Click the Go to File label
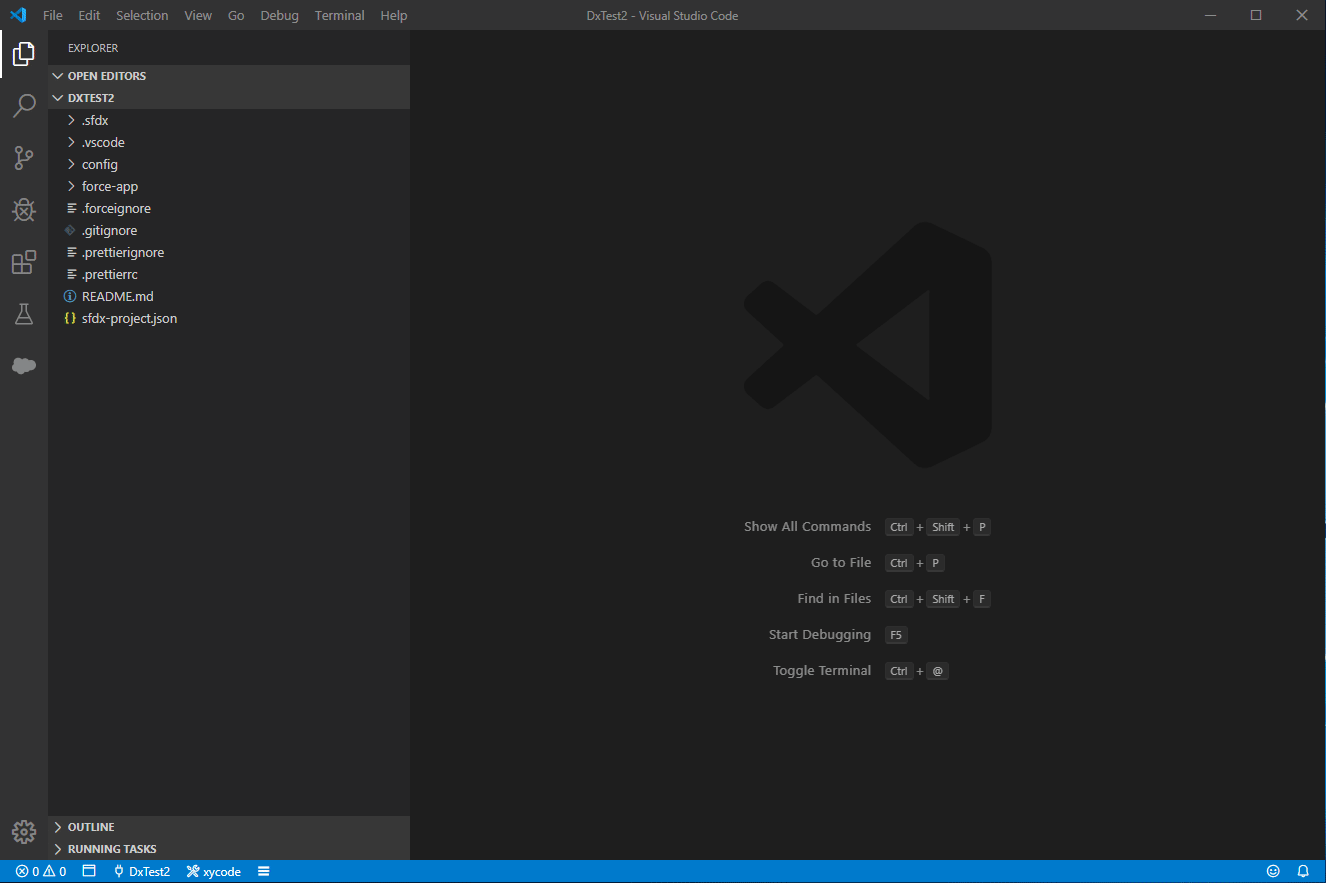1326x883 pixels. [841, 563]
